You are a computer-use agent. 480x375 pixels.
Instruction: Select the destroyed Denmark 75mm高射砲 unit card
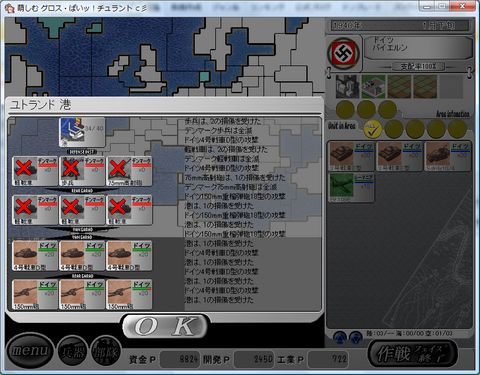129,171
